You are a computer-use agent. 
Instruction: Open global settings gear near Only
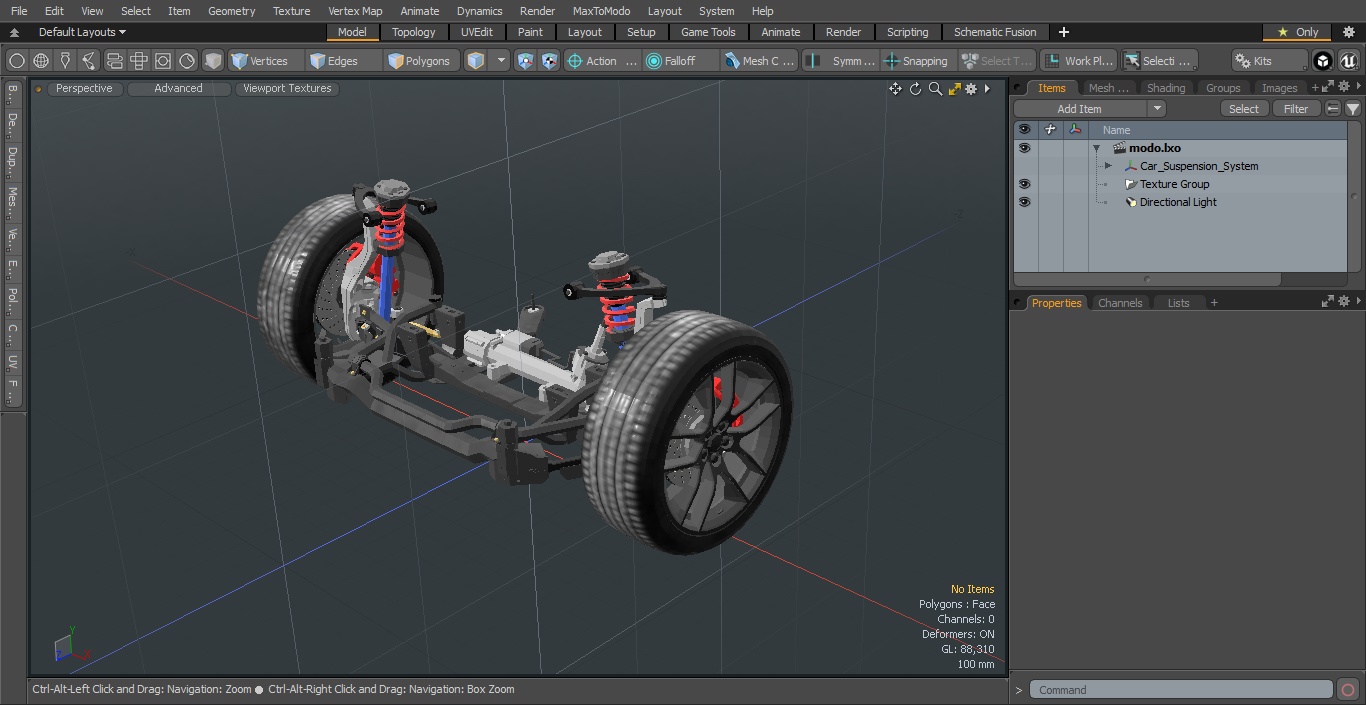point(1349,32)
